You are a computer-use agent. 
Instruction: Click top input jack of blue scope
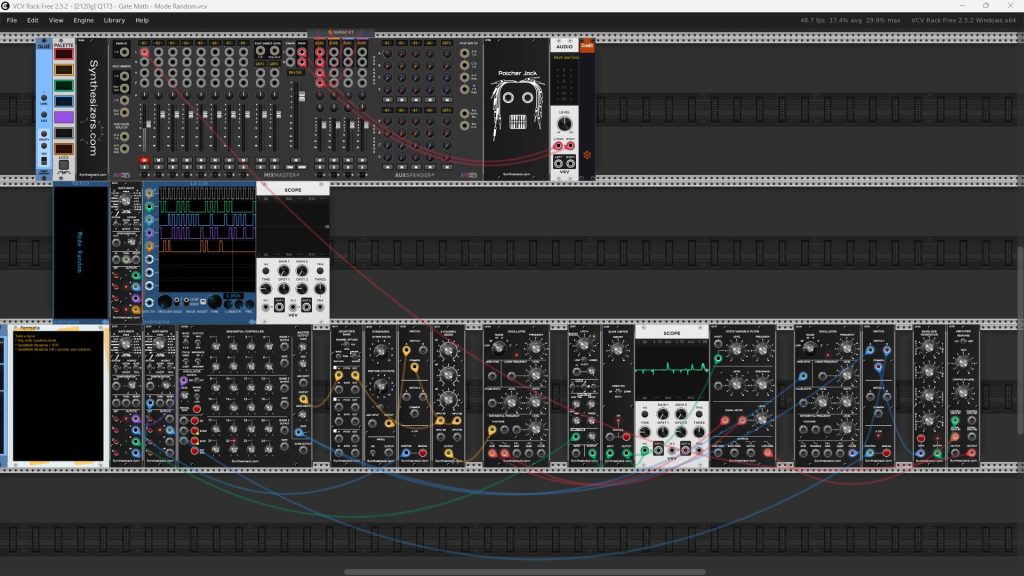coord(150,194)
